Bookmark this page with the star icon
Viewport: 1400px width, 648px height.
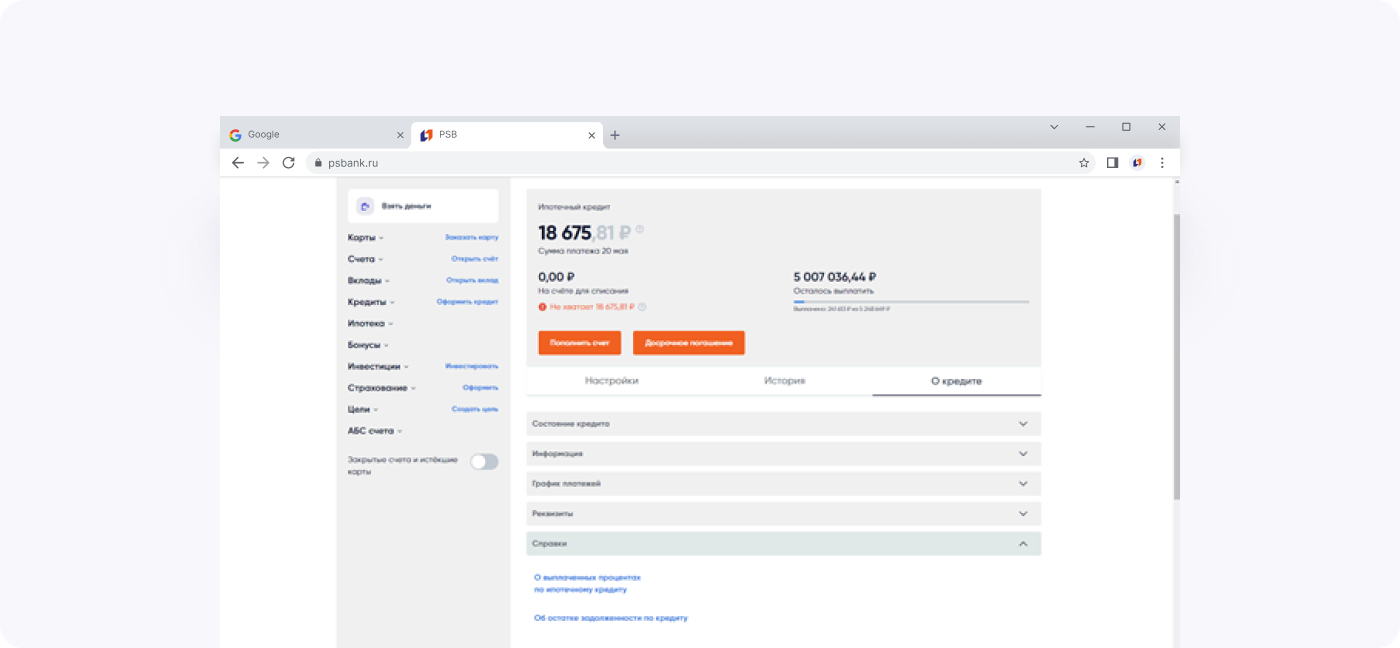[1084, 163]
